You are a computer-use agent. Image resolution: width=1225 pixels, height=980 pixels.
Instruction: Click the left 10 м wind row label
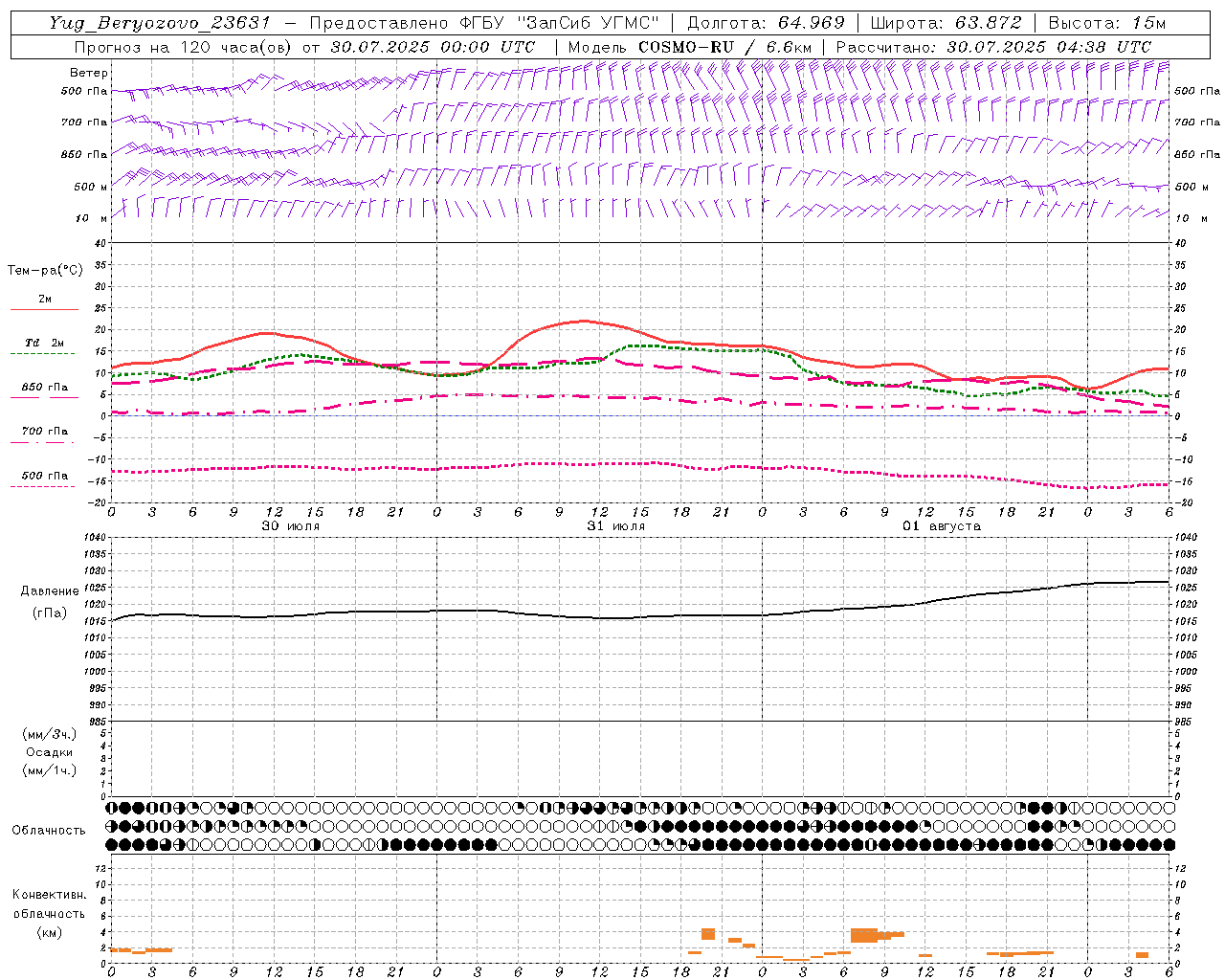(91, 218)
